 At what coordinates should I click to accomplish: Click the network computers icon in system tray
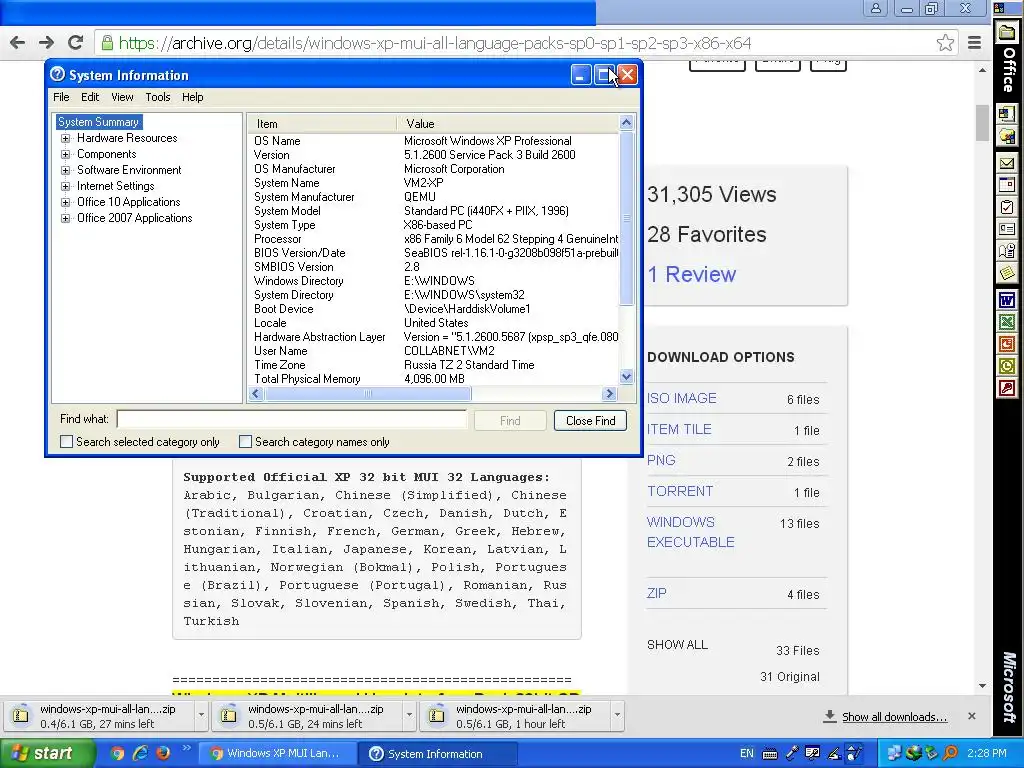894,753
